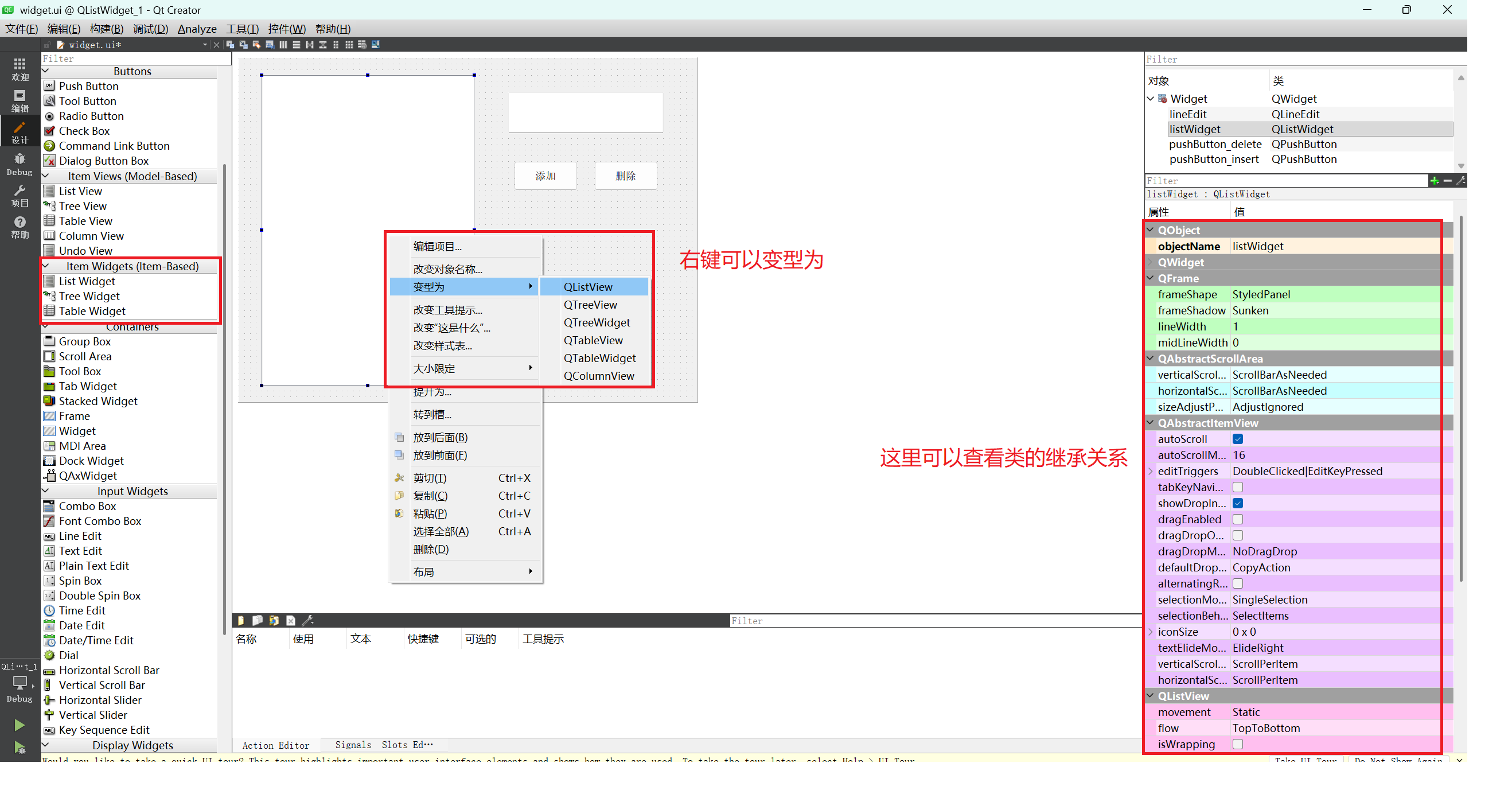Click Lay Out in Grid icon
The height and width of the screenshot is (794, 1512).
coord(349,45)
